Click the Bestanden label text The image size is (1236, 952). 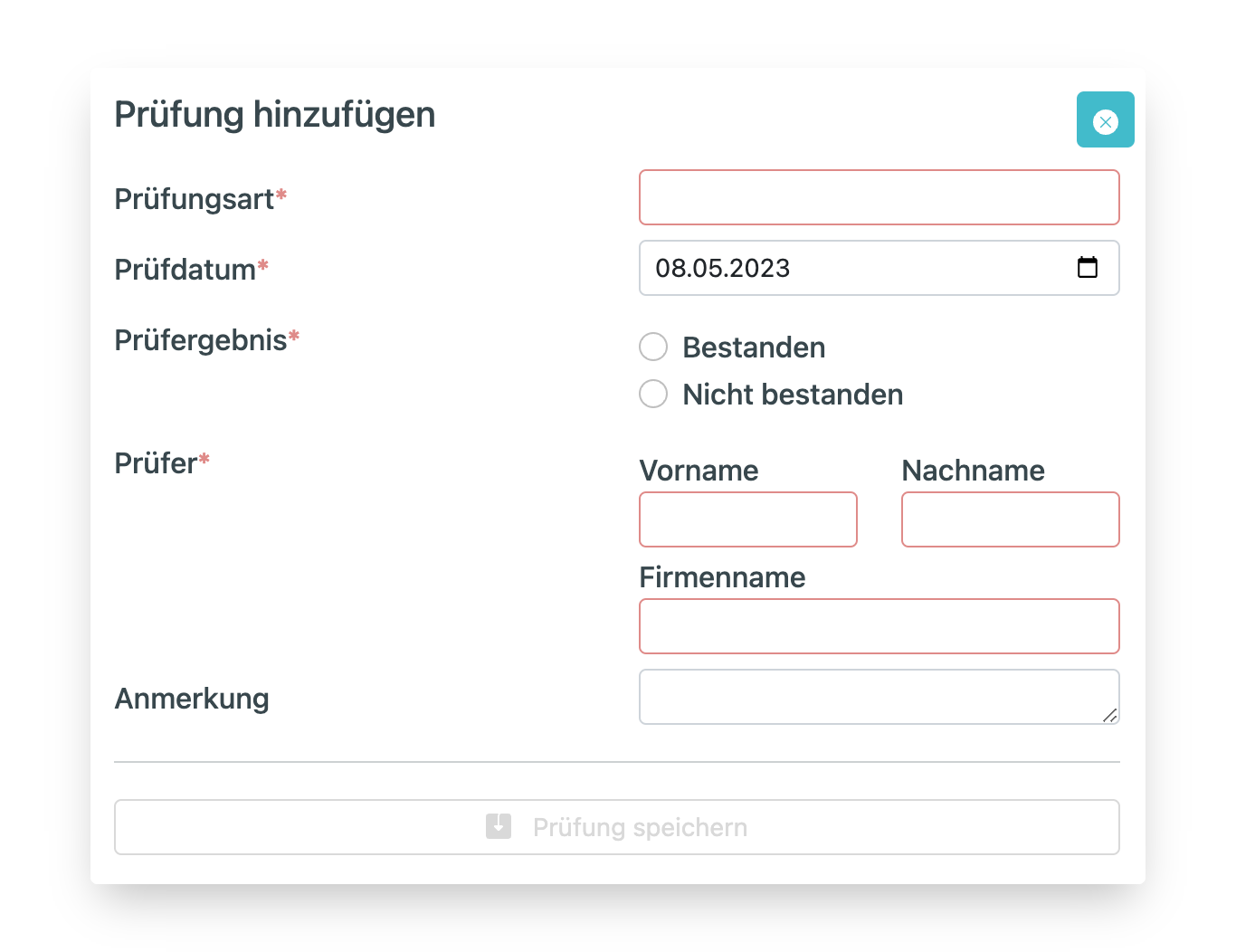pos(754,347)
